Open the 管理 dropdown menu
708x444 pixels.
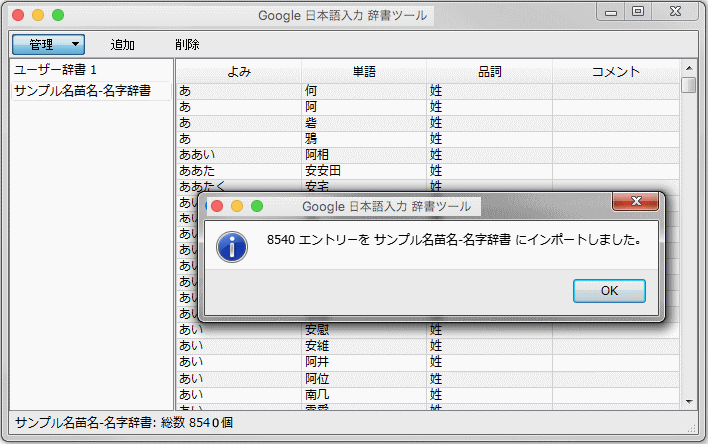[48, 44]
